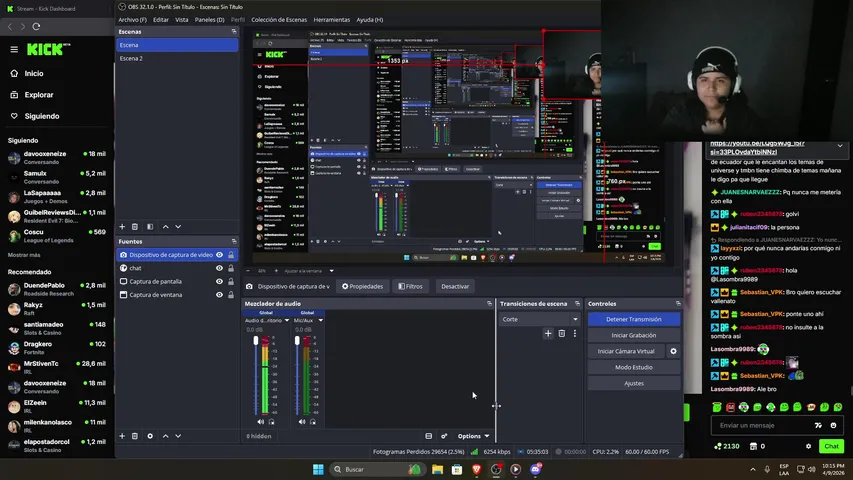Reload the Kick dashboard page
This screenshot has height=480, width=853.
click(x=36, y=26)
